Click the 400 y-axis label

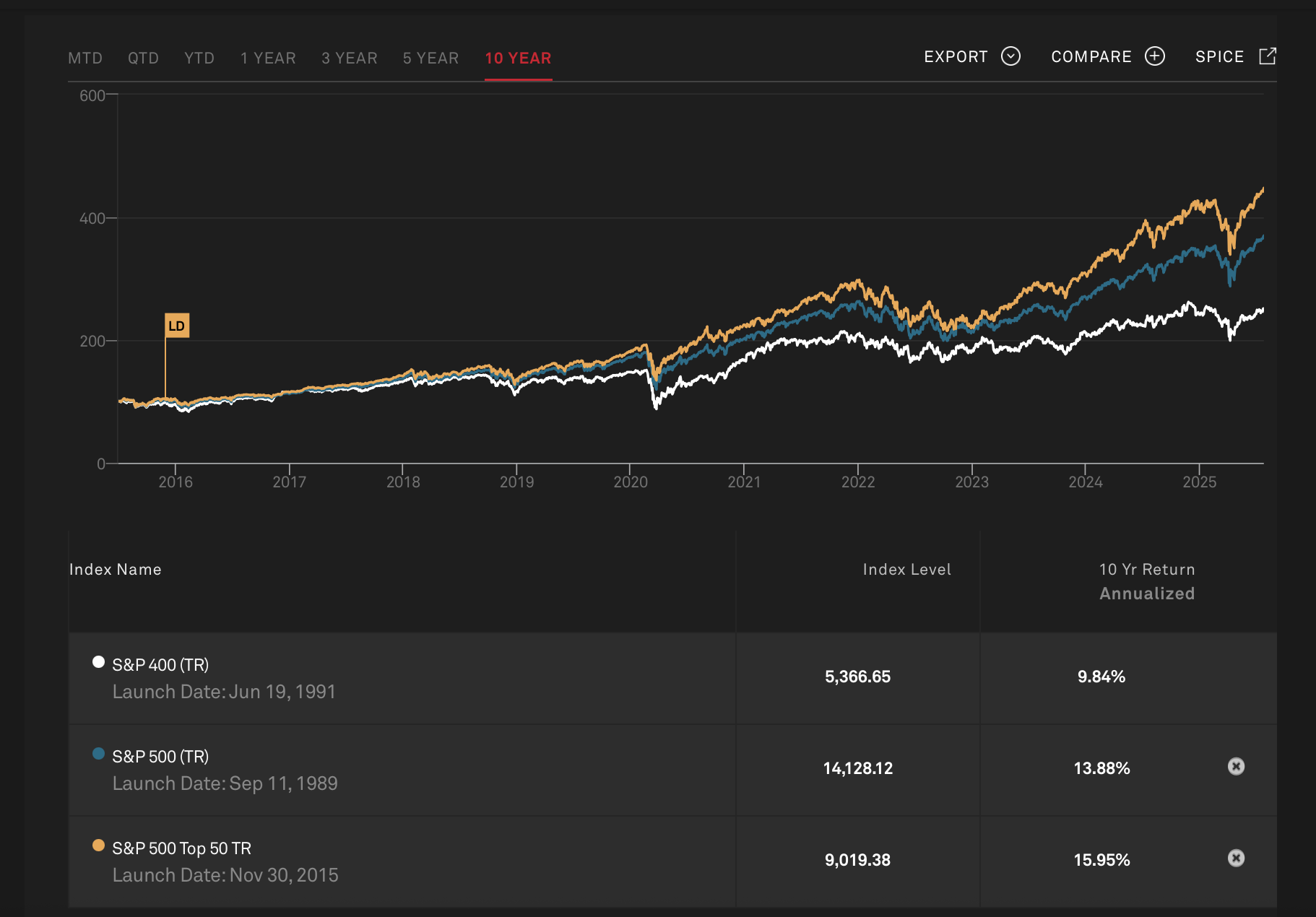92,219
